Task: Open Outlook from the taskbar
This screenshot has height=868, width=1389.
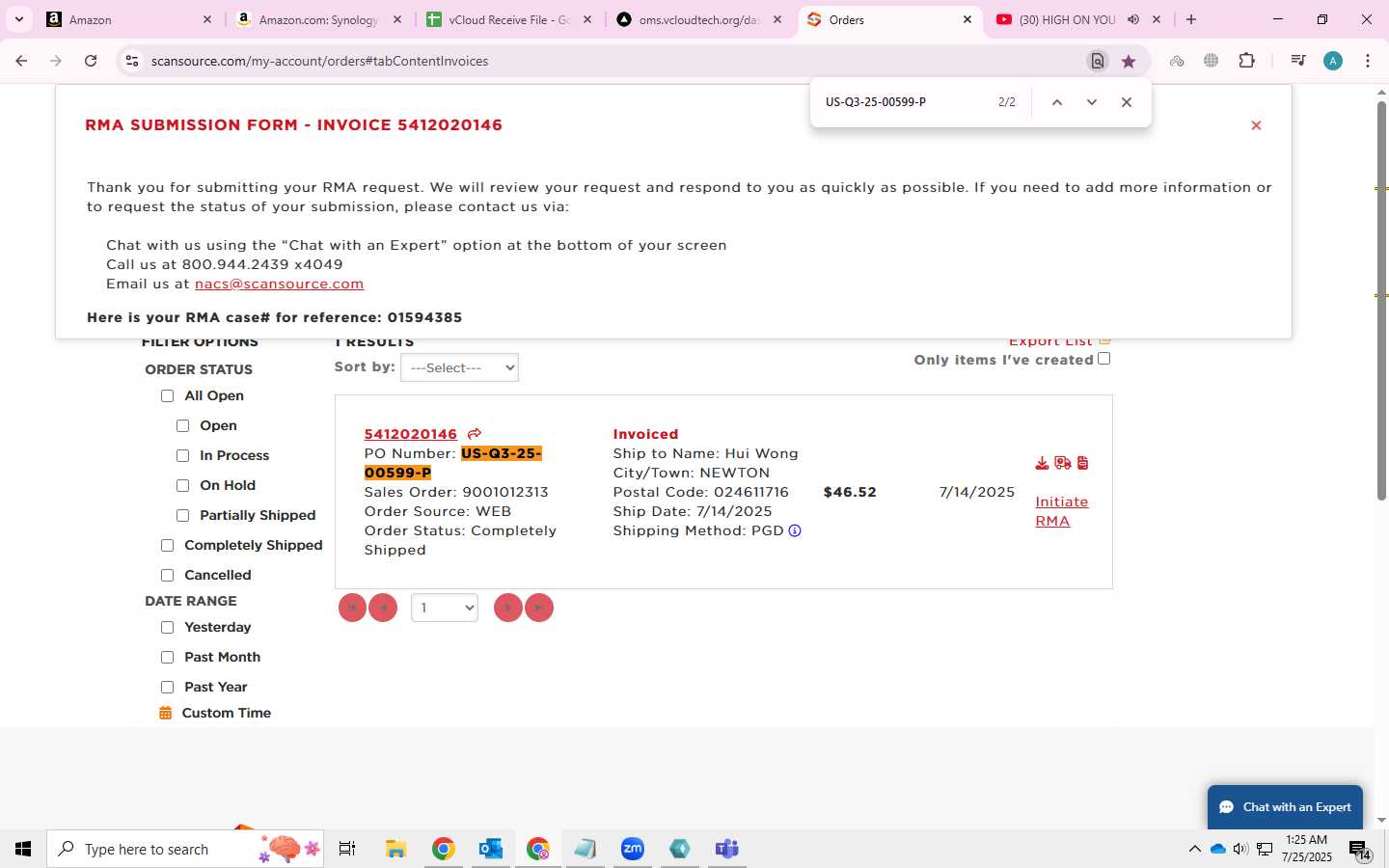Action: point(490,849)
